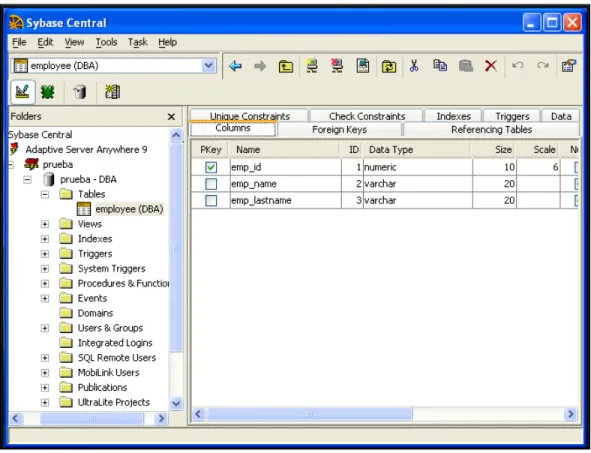Click the columns grid scroll right arrow
This screenshot has height=453, width=591.
(571, 414)
